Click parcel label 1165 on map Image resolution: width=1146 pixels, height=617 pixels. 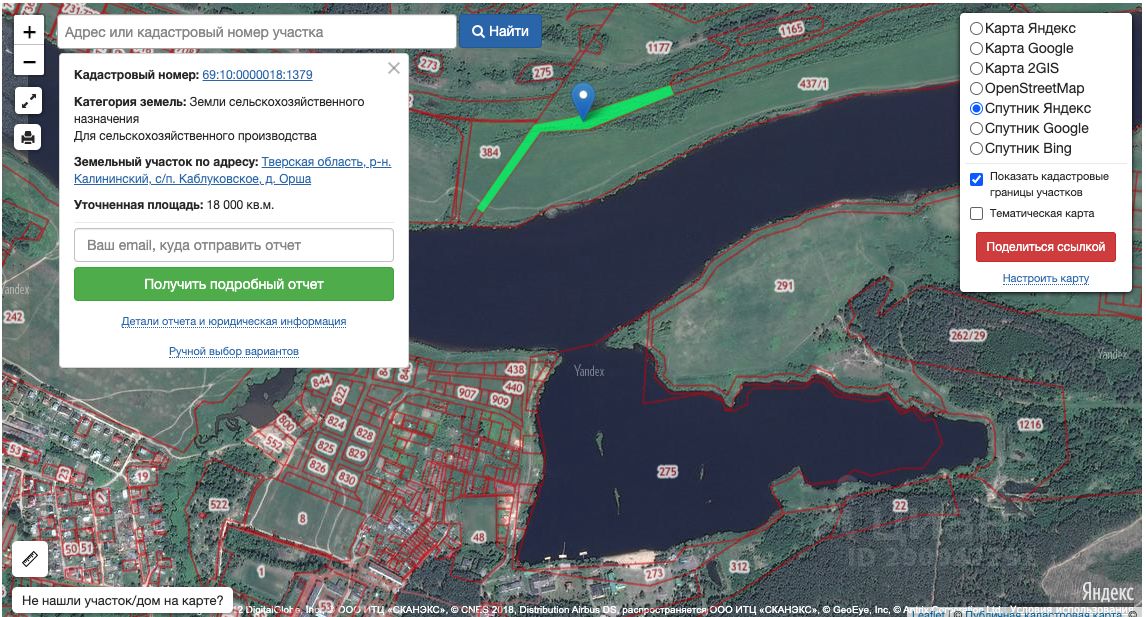tap(792, 29)
